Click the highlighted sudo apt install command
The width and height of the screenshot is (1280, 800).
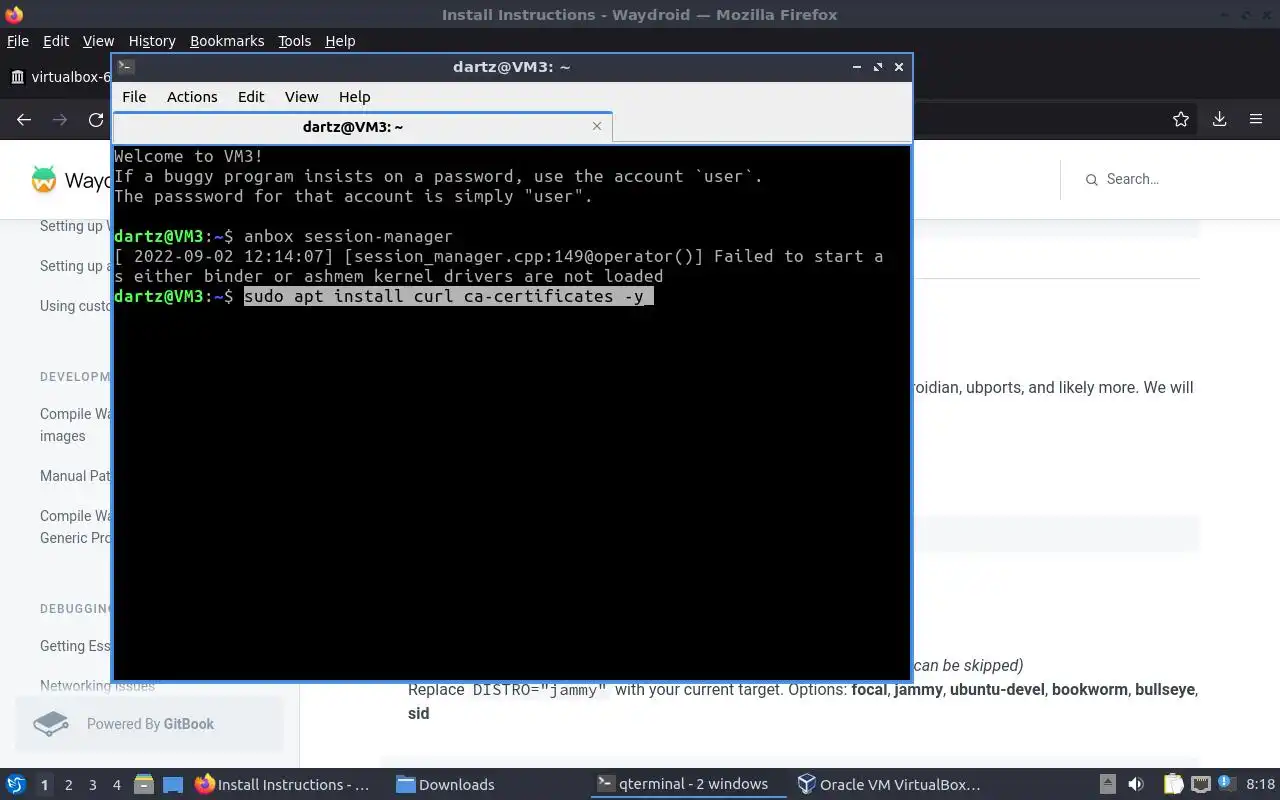pyautogui.click(x=448, y=296)
